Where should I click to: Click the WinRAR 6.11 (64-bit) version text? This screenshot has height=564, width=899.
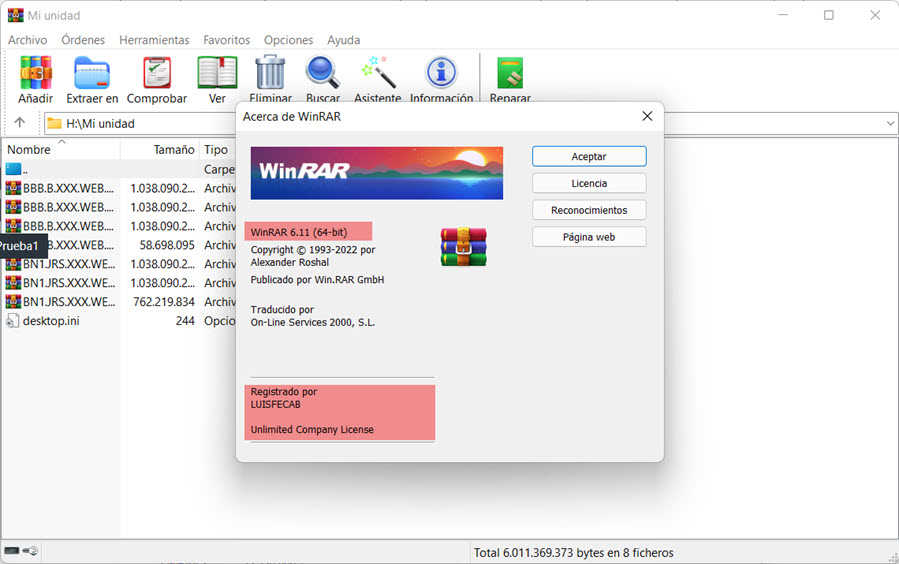(x=299, y=232)
